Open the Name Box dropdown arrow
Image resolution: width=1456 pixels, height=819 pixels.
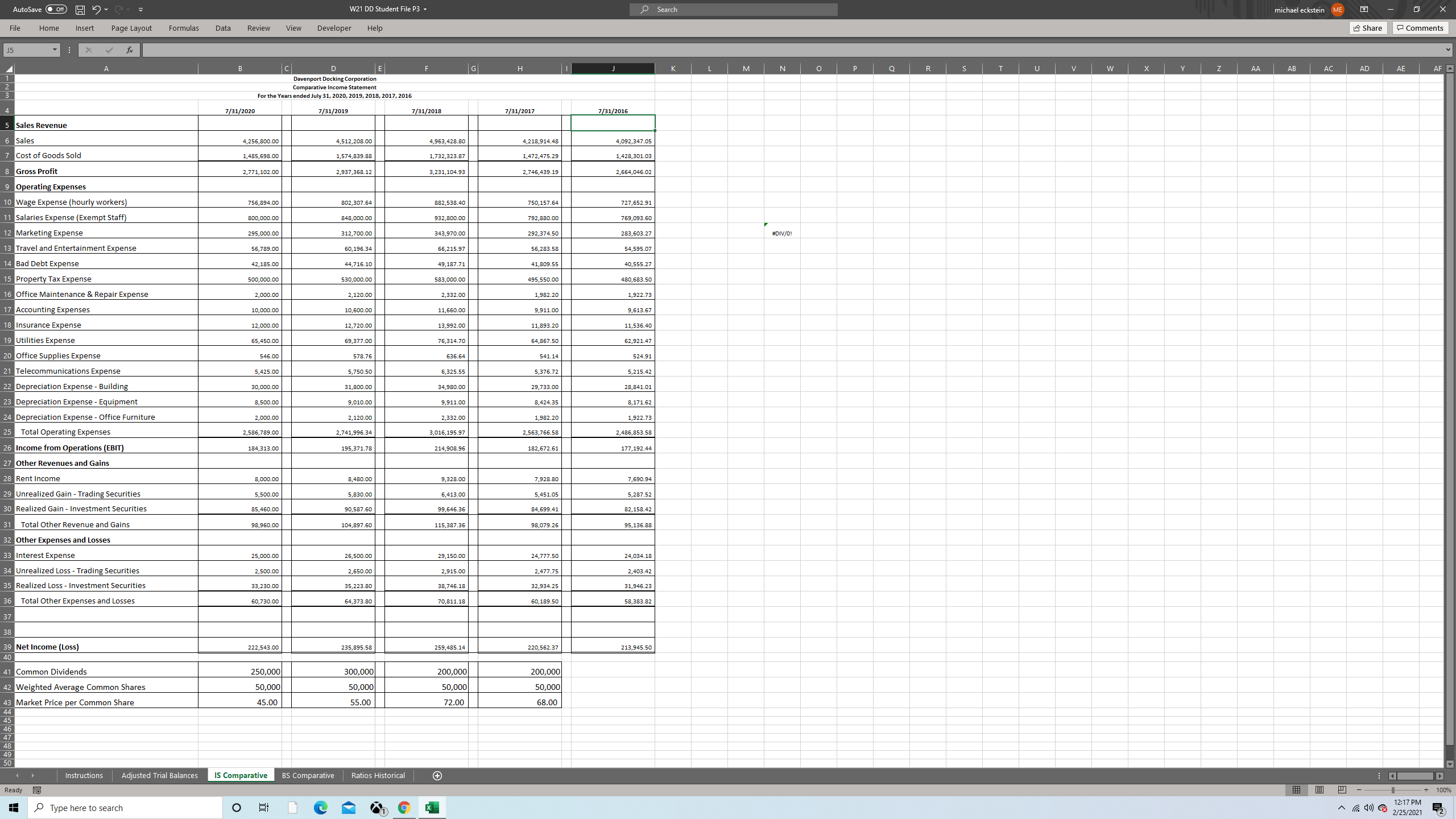coord(55,50)
